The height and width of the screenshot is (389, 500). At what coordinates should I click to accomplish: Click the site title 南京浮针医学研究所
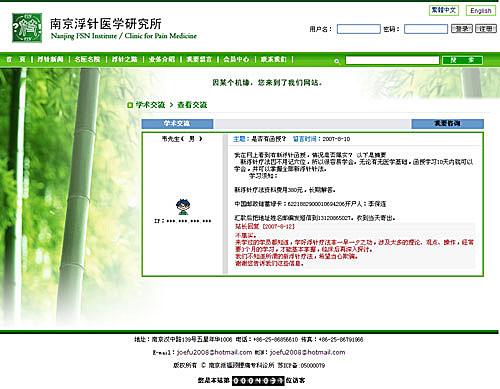[106, 24]
